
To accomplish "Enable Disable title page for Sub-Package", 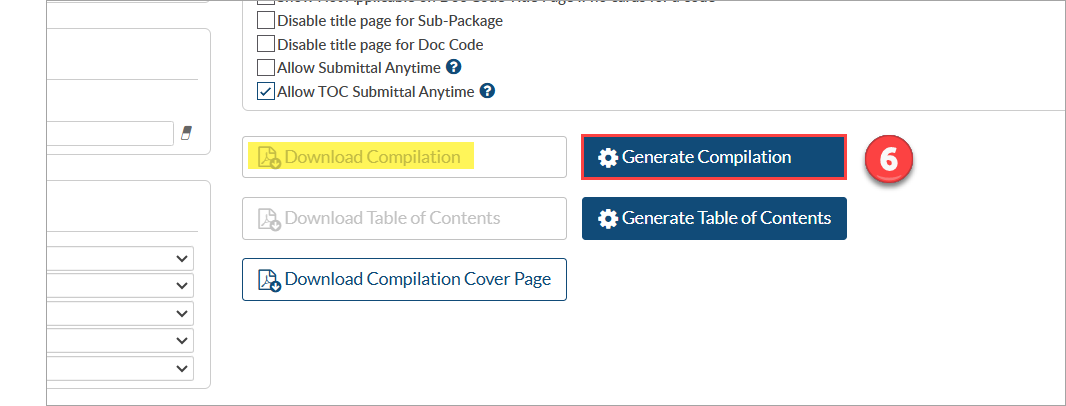I will tap(266, 20).
